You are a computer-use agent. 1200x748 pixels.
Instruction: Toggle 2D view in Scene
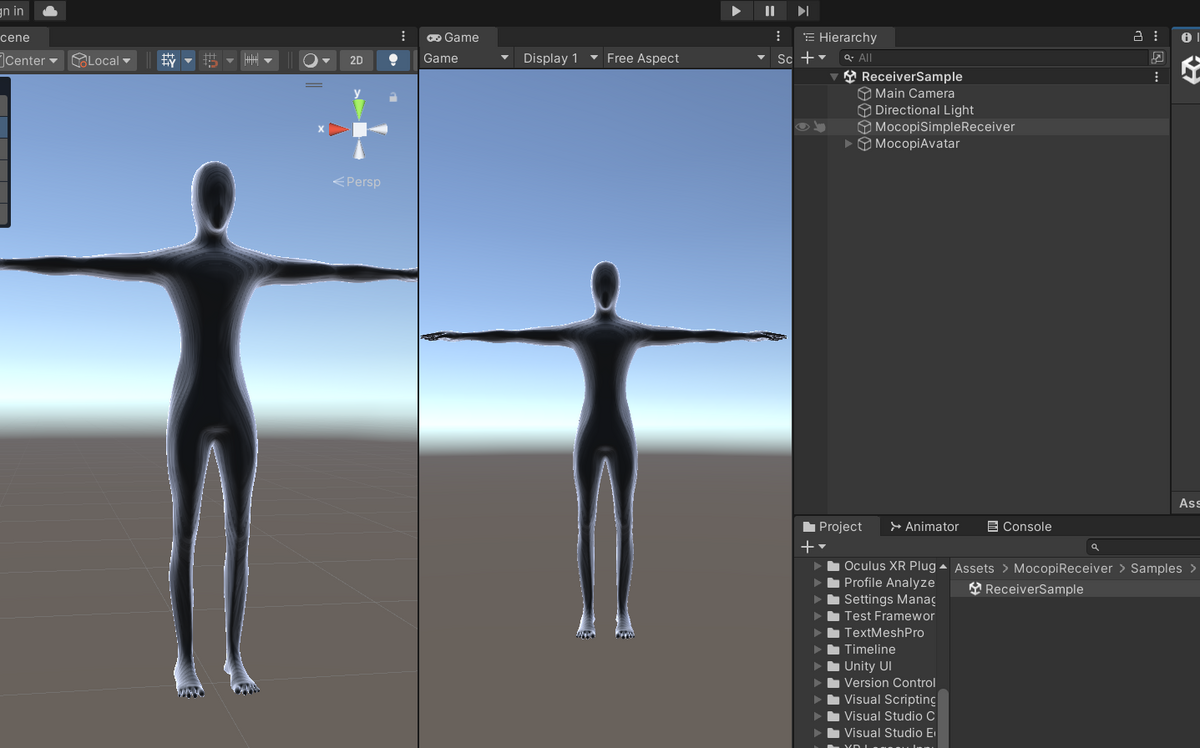coord(356,60)
